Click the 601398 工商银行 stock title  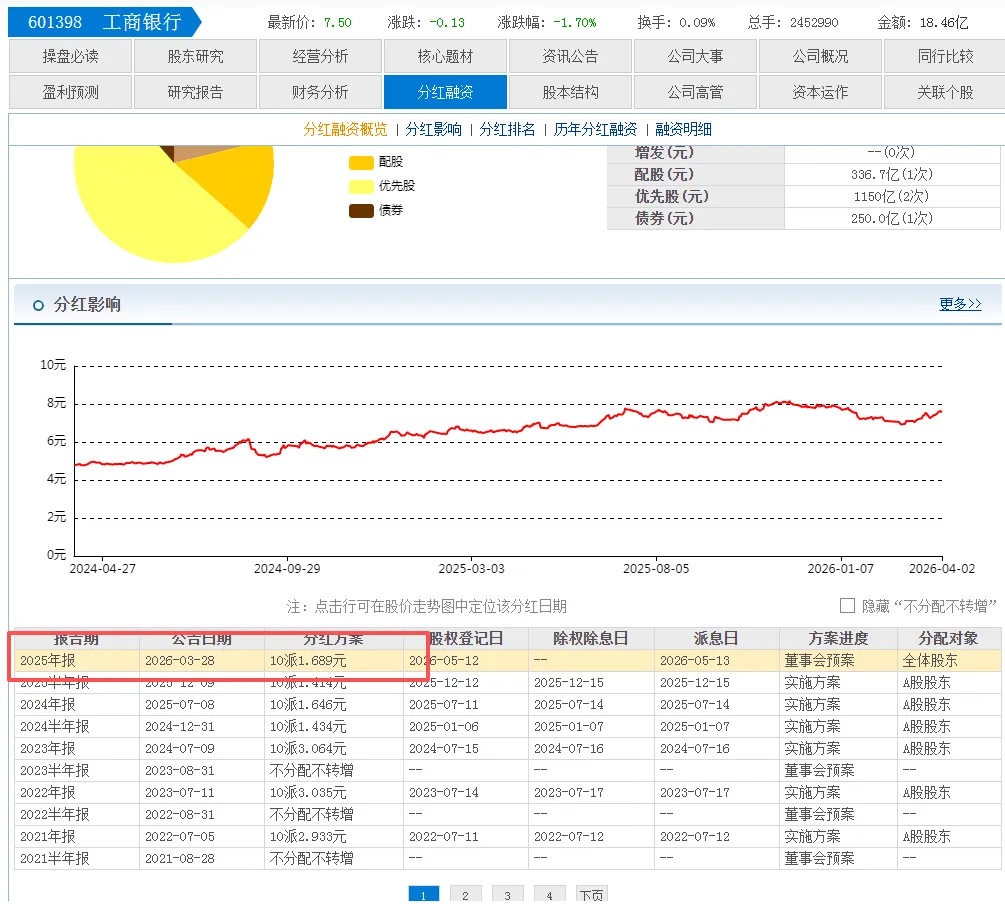click(x=104, y=22)
